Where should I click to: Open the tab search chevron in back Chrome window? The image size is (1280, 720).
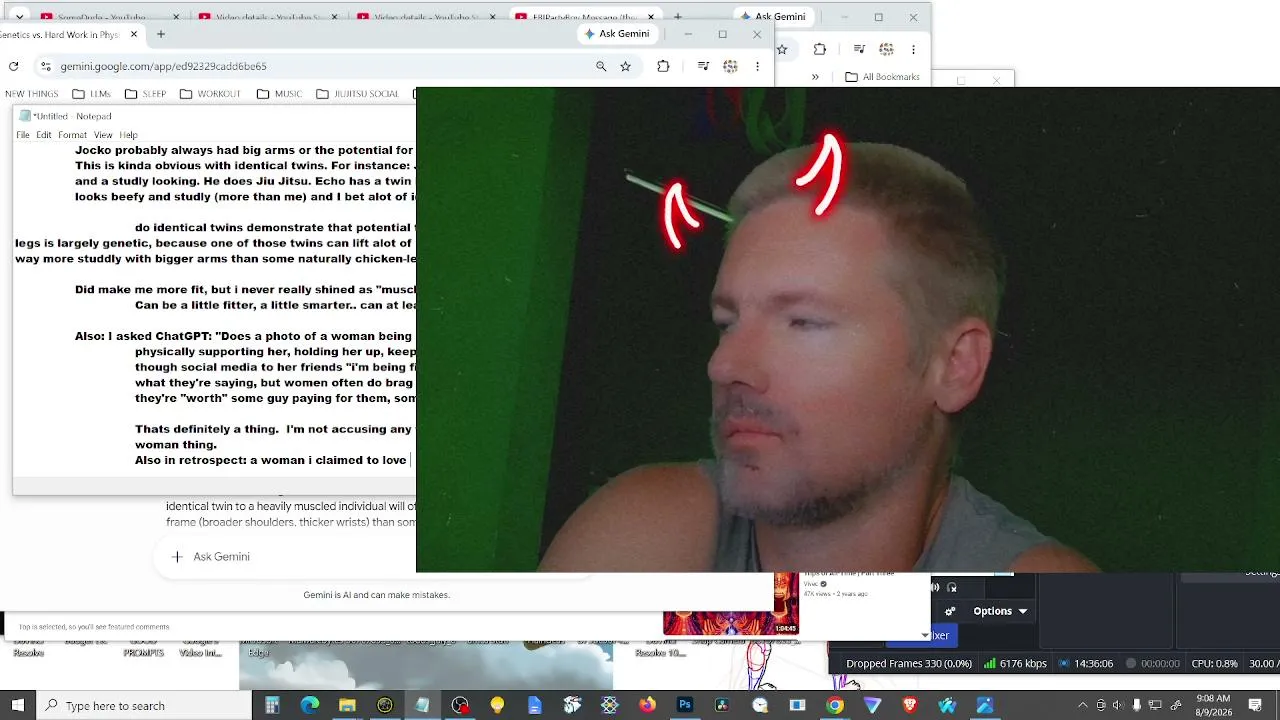coord(19,17)
